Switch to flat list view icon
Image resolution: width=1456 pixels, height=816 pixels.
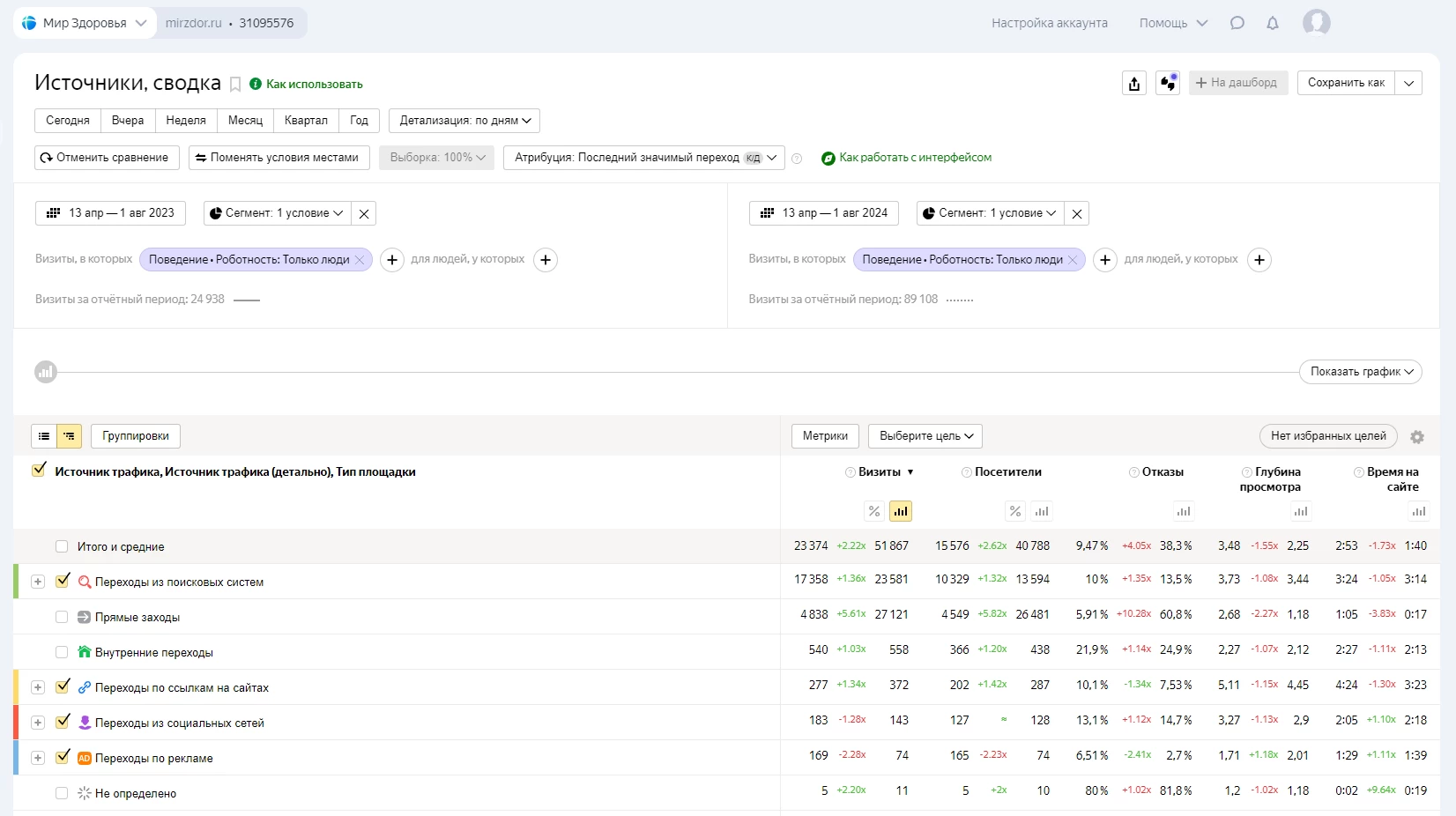click(44, 436)
